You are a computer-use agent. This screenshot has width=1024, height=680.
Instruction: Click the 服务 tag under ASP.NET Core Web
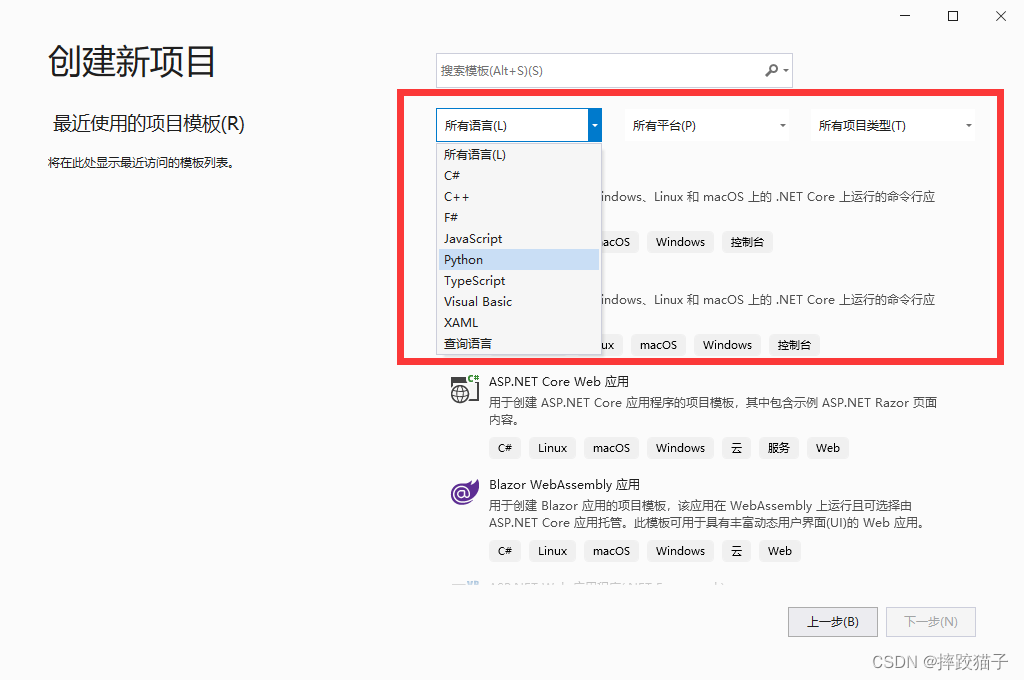tap(778, 448)
